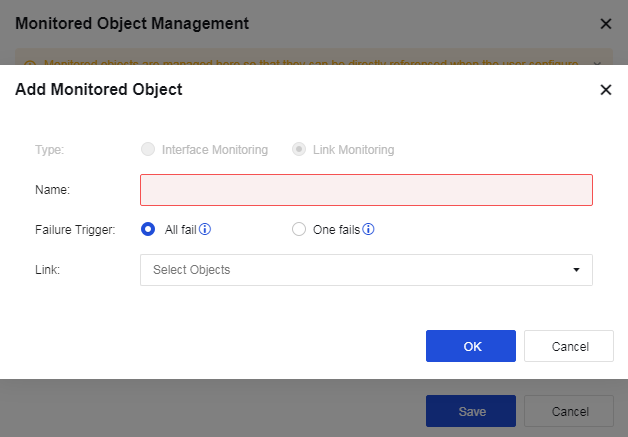This screenshot has height=437, width=628.
Task: Click the Link dropdown arrow
Action: (x=576, y=270)
